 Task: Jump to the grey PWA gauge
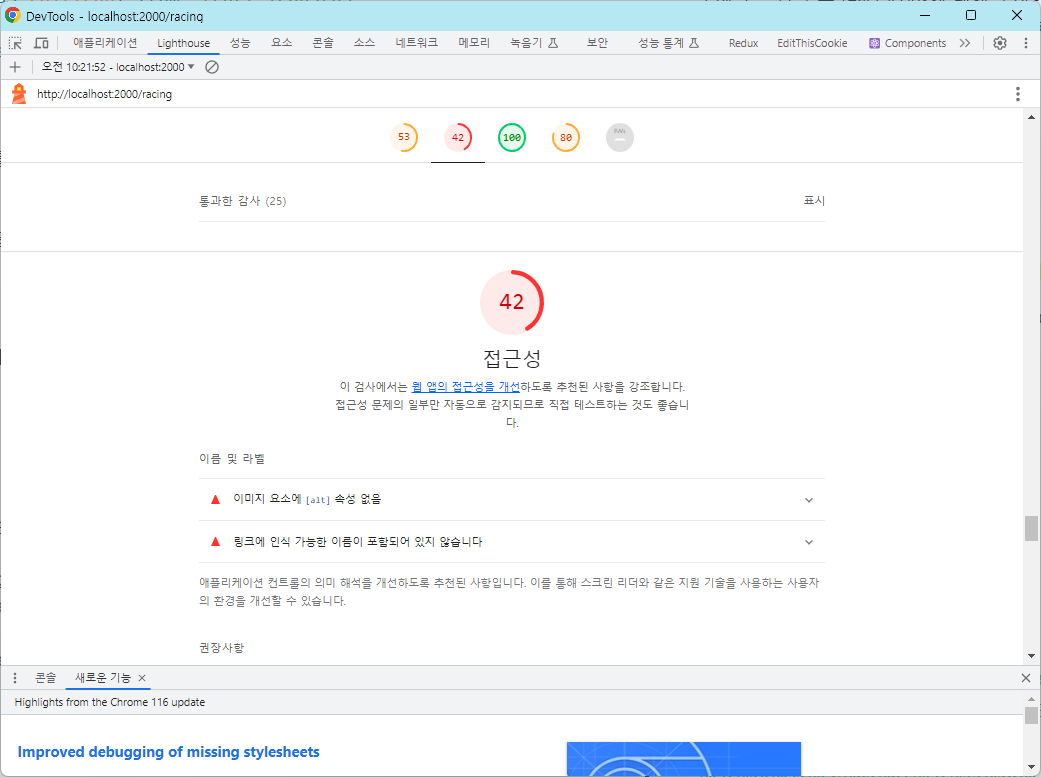coord(619,137)
